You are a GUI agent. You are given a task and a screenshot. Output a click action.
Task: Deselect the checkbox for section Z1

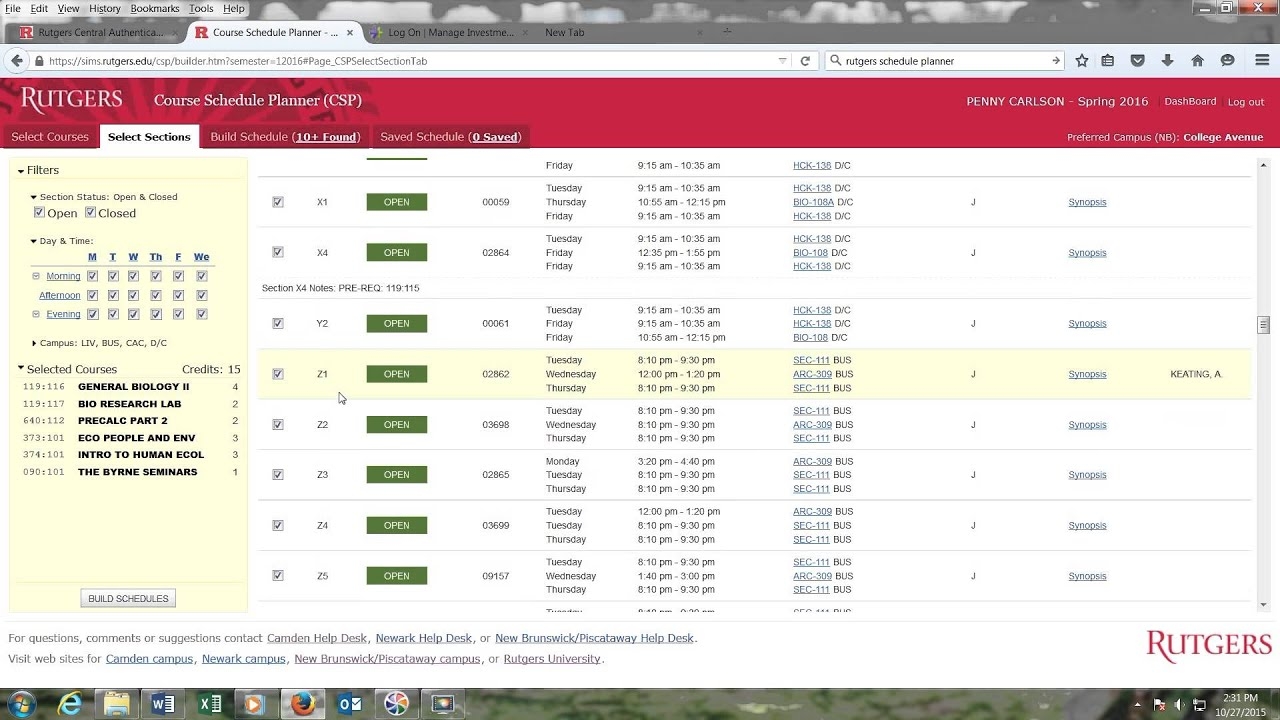point(277,374)
